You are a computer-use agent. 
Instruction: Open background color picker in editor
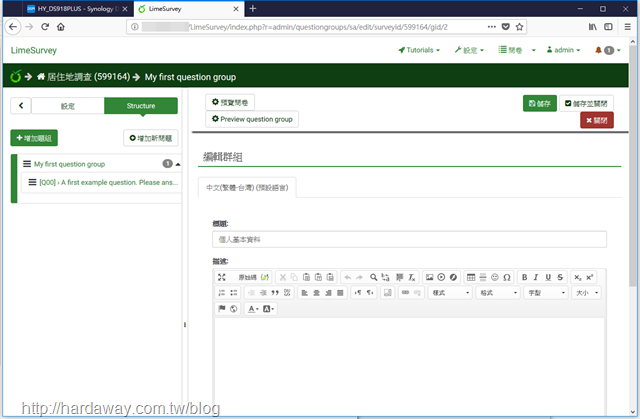[x=268, y=308]
